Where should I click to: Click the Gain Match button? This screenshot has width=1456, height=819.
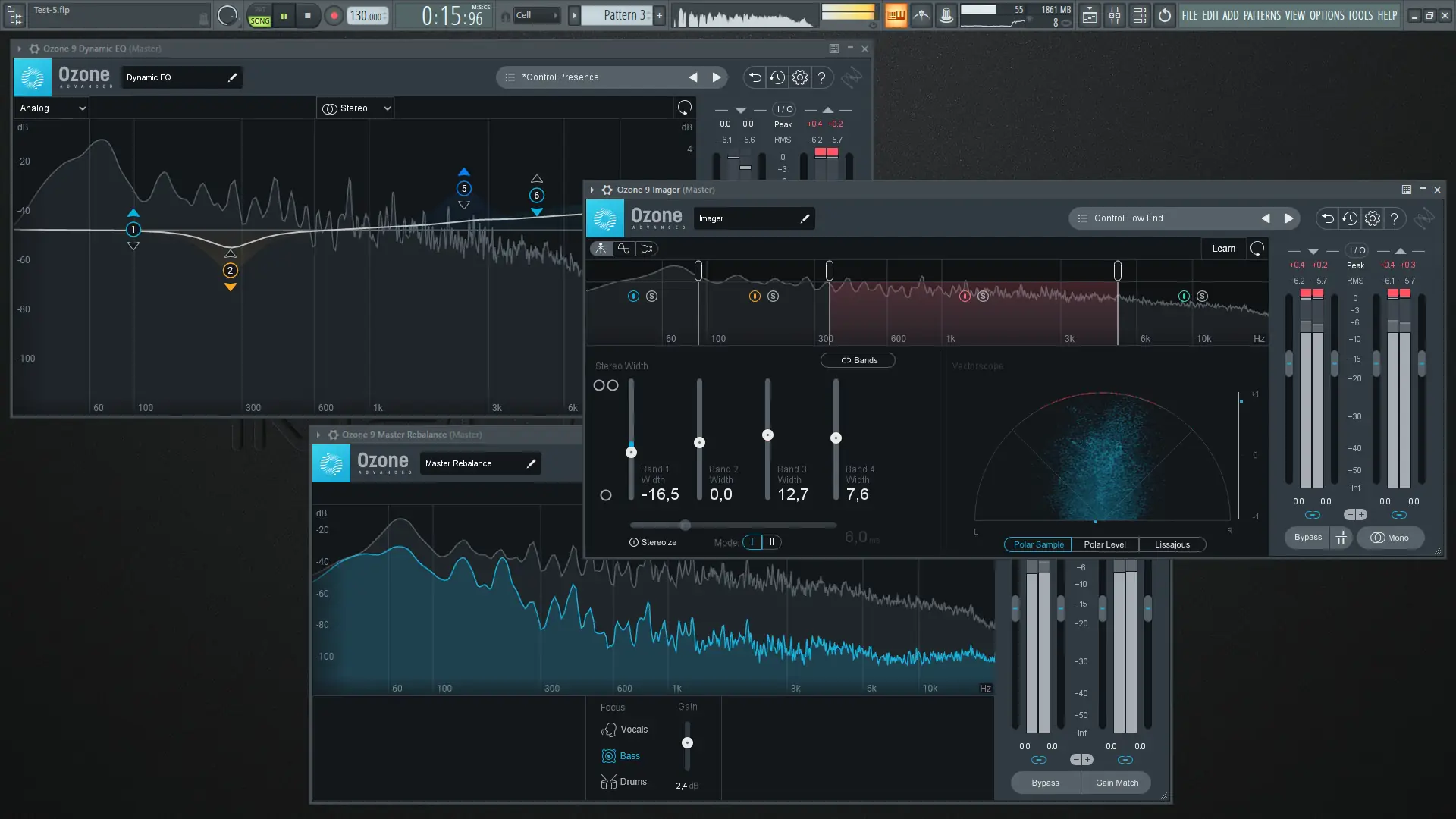pos(1116,783)
